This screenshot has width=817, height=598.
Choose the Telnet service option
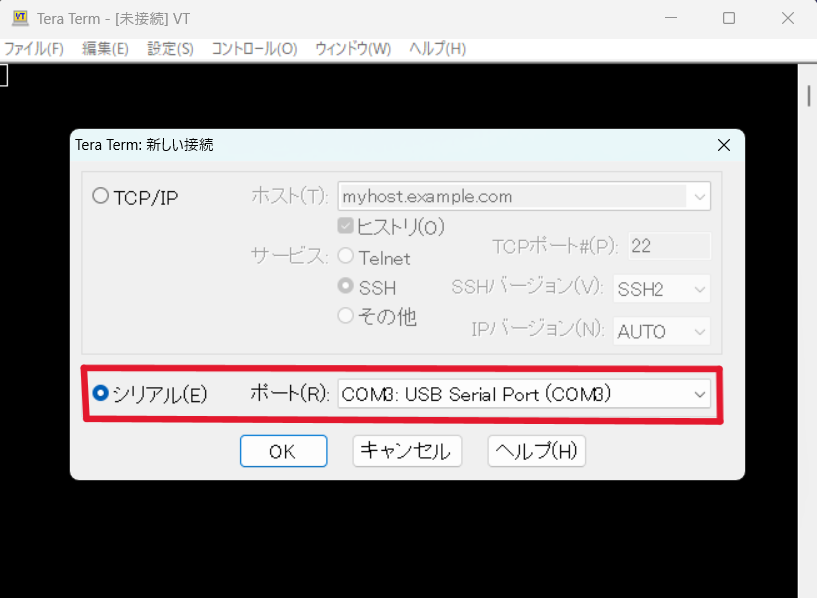point(344,257)
